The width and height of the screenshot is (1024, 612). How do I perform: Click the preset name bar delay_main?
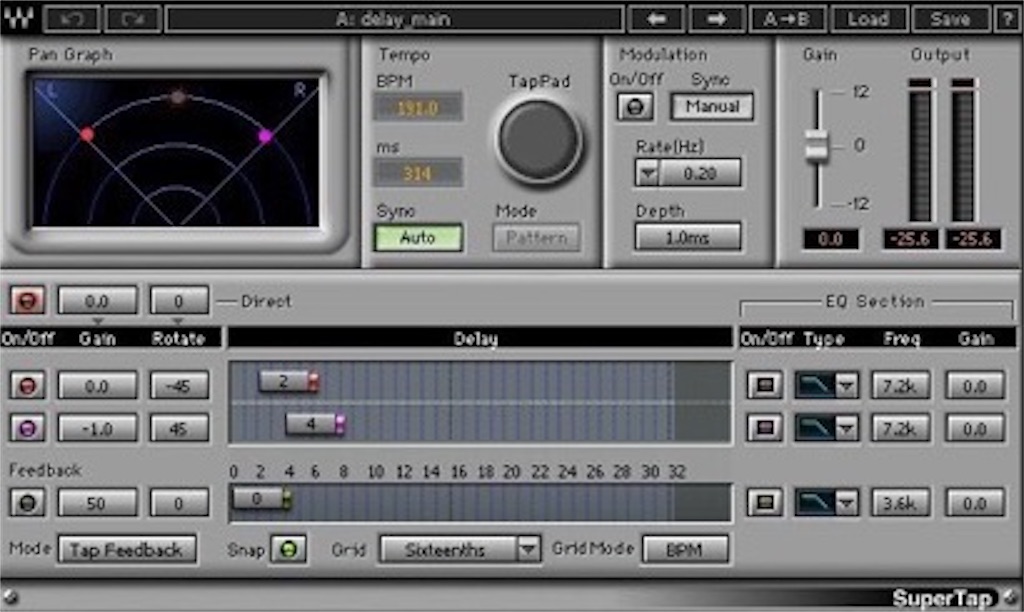tap(394, 19)
